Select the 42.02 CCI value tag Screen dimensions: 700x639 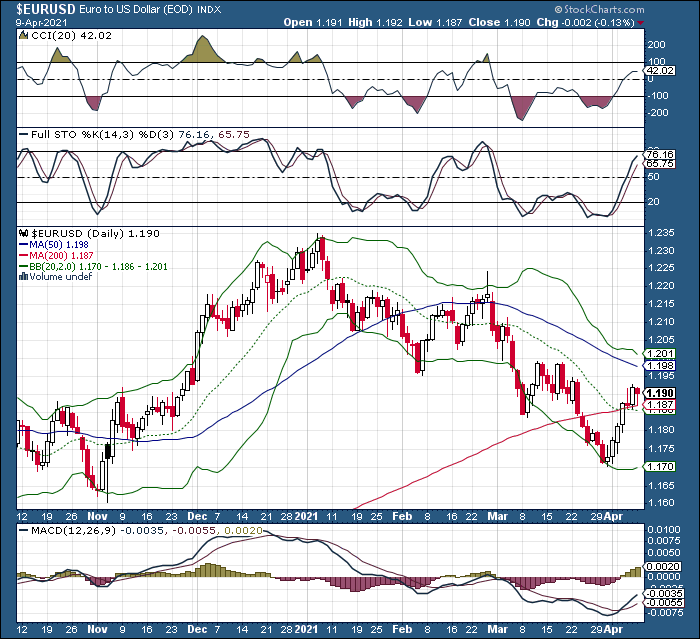(x=659, y=71)
